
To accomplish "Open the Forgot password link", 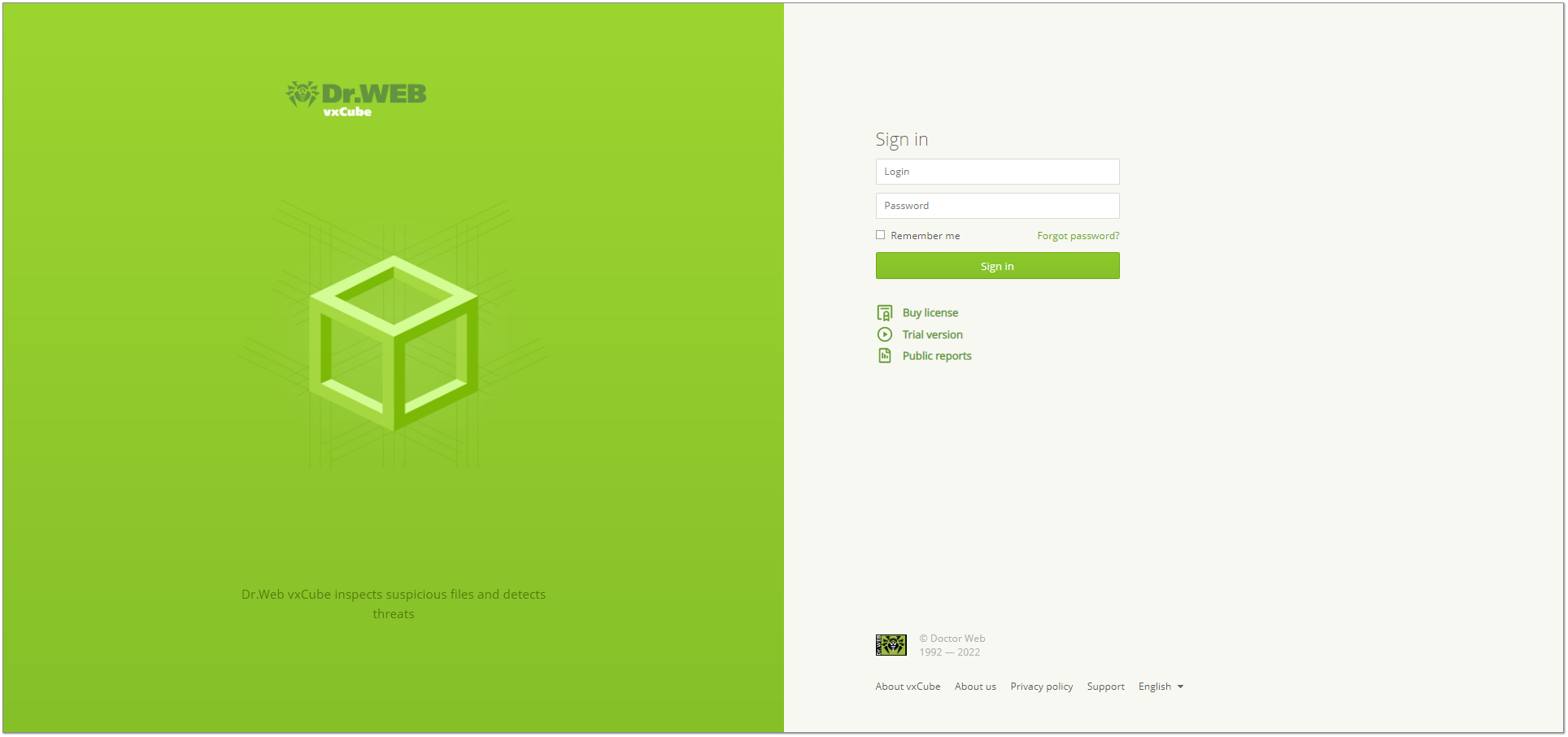I will pos(1078,236).
